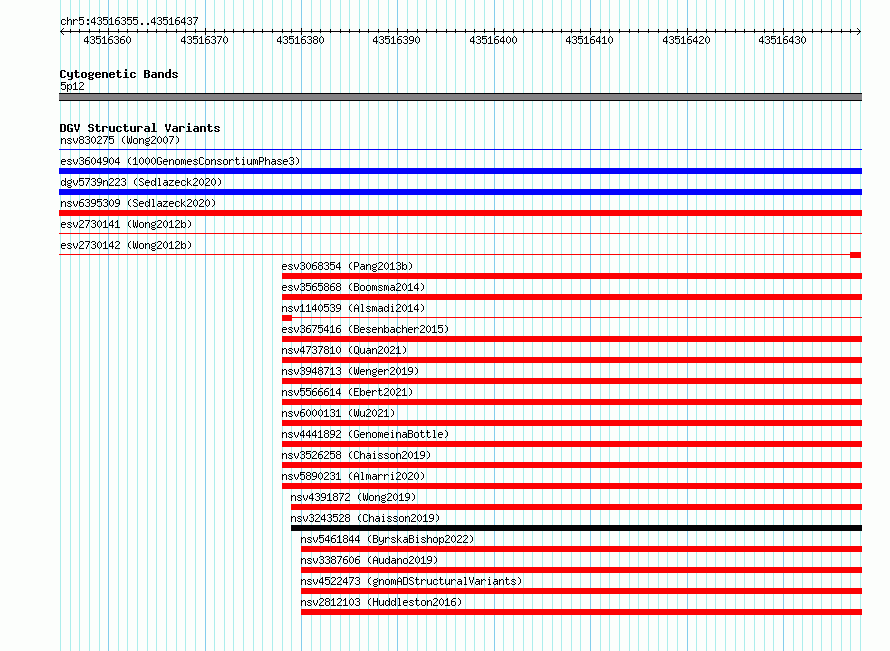The image size is (890, 651).
Task: Click the red bar under nsv4391872
Action: coord(576,507)
